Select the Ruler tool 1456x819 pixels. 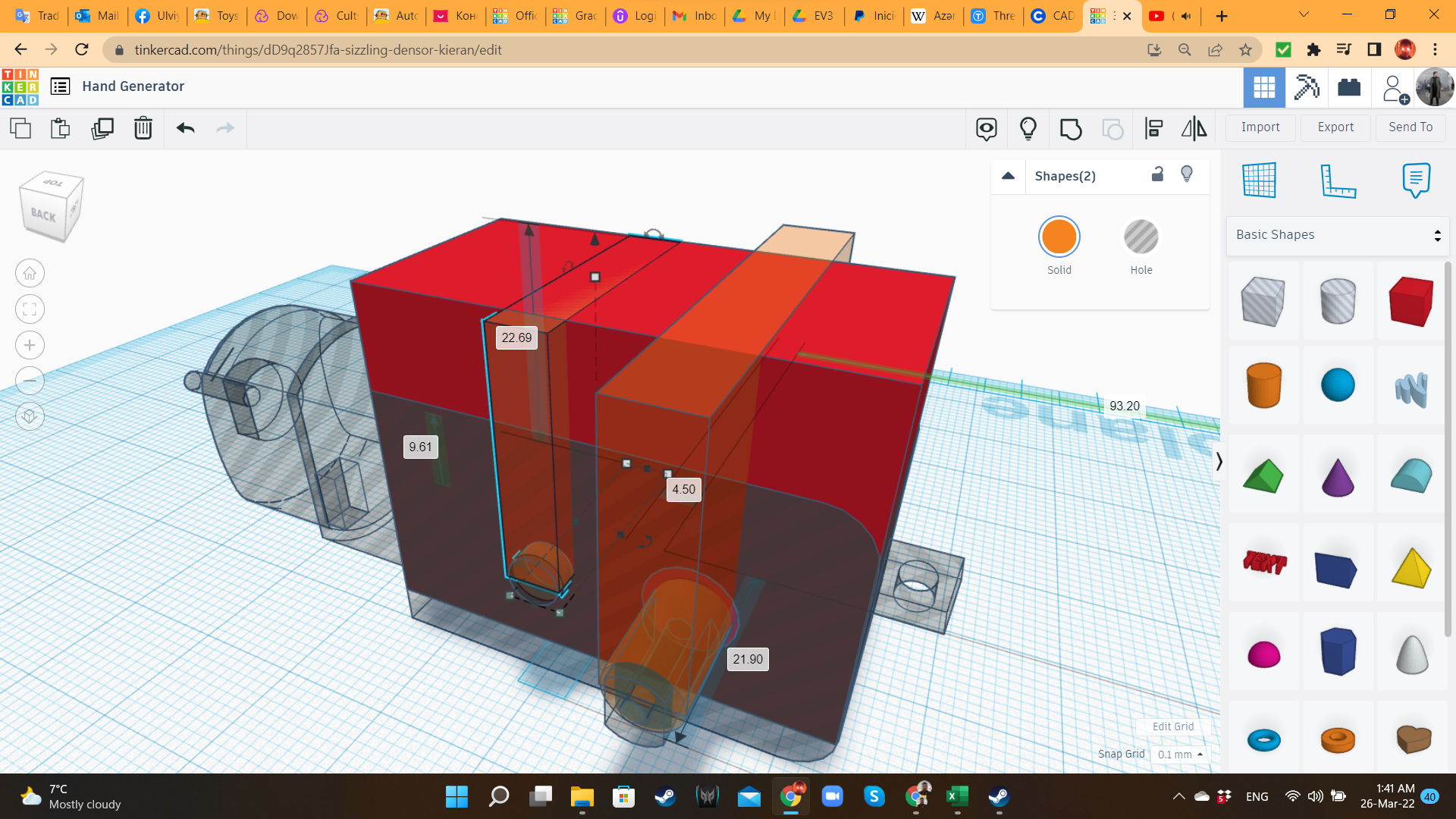click(x=1338, y=180)
